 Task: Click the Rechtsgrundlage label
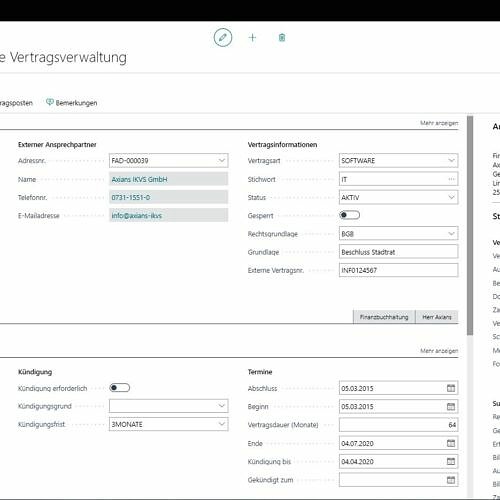(273, 234)
